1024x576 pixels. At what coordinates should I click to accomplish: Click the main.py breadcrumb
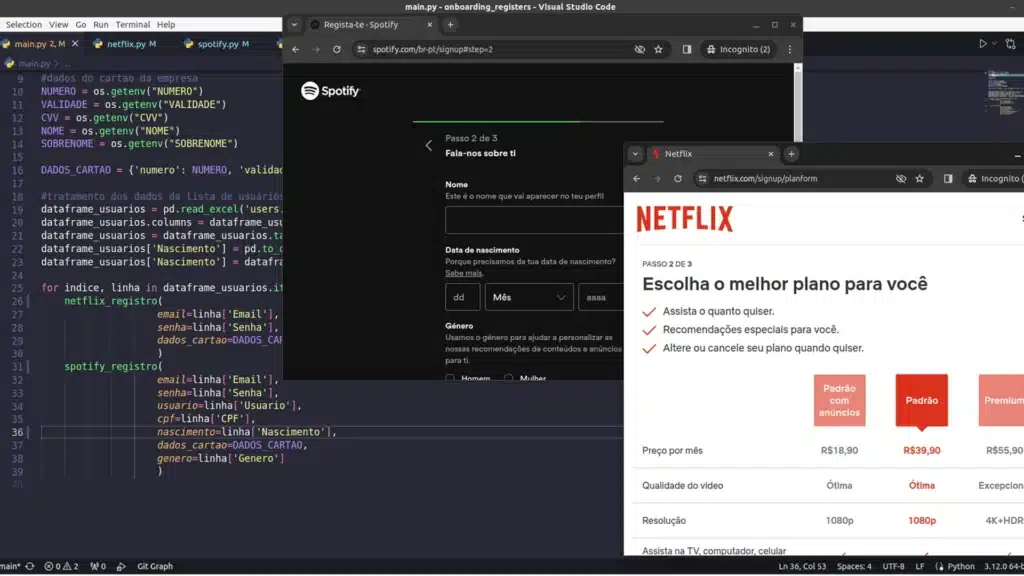tap(34, 63)
